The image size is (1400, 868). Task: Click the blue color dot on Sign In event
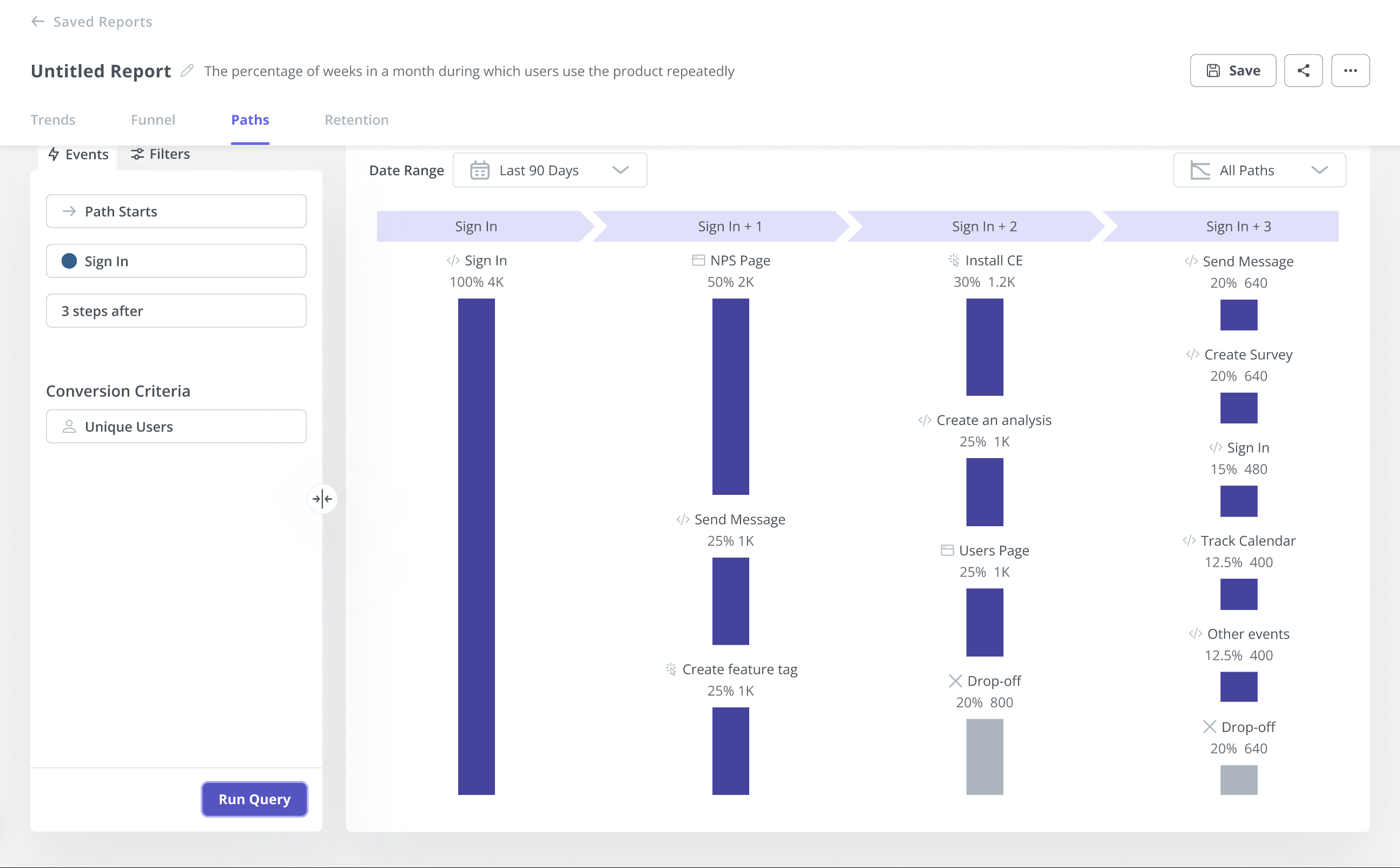click(x=69, y=261)
